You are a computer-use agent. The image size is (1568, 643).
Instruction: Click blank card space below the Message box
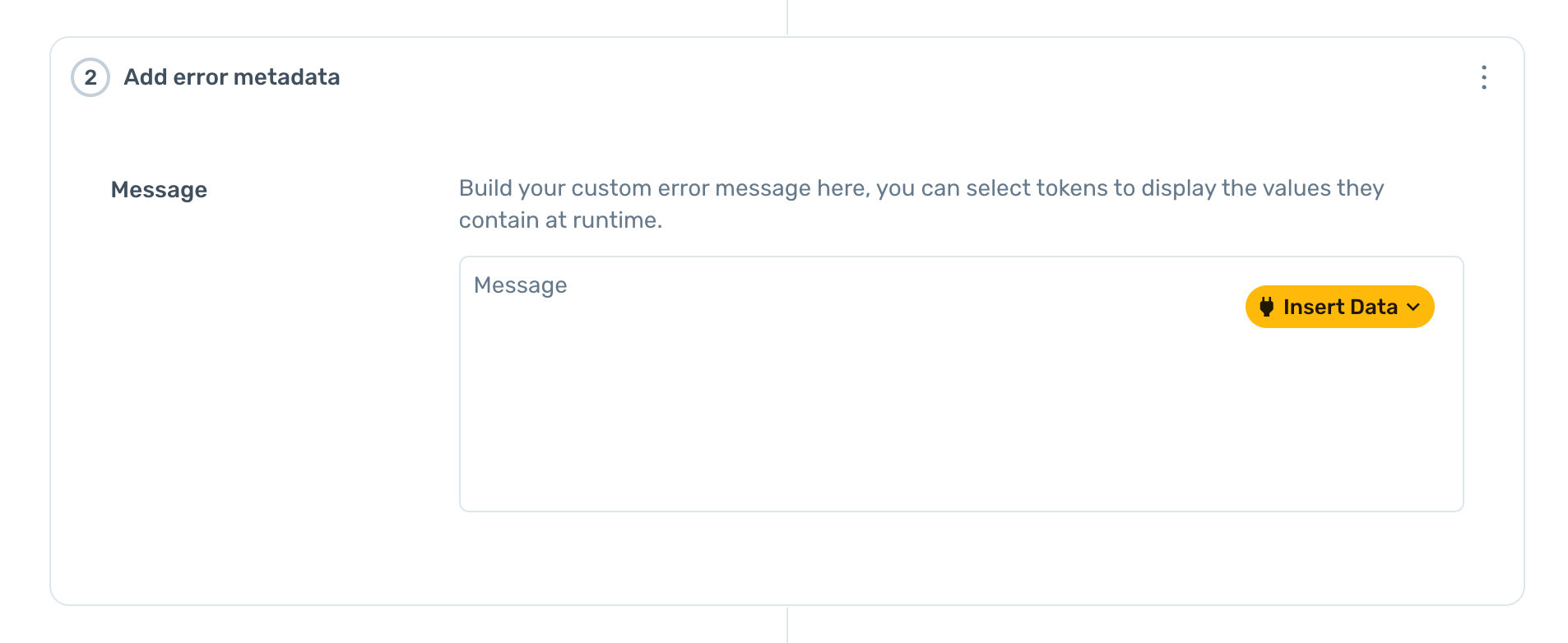click(961, 559)
